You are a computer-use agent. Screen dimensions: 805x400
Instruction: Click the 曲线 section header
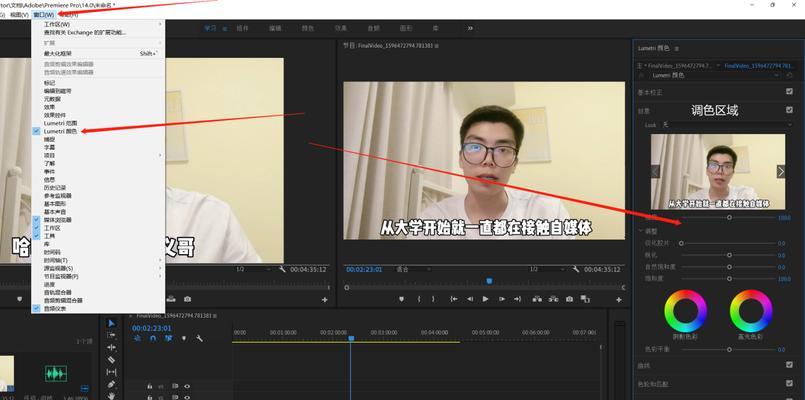[x=643, y=366]
